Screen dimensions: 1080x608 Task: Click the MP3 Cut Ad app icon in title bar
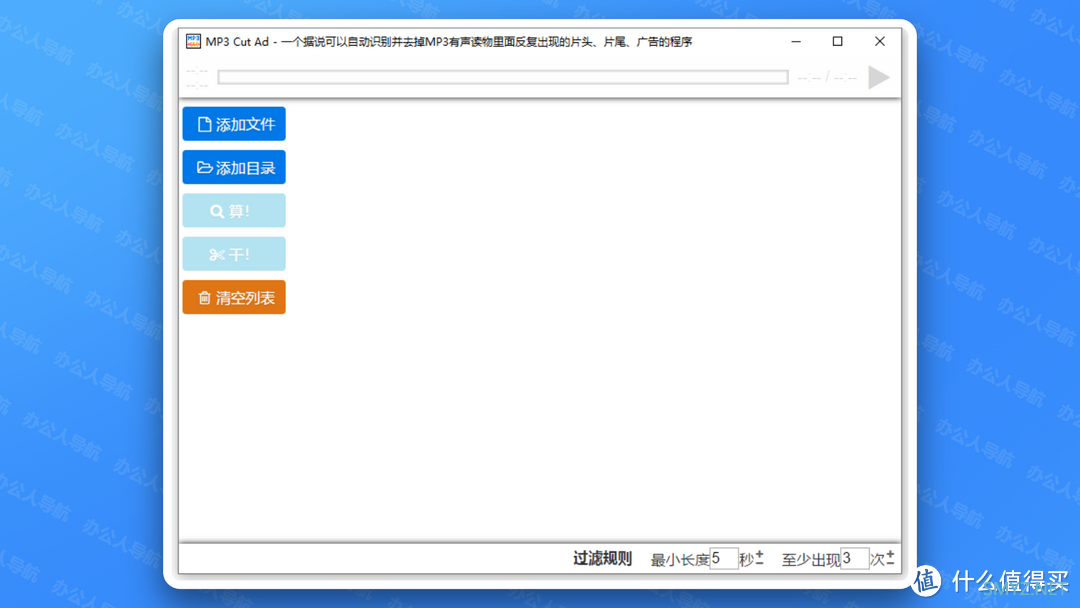[x=193, y=41]
